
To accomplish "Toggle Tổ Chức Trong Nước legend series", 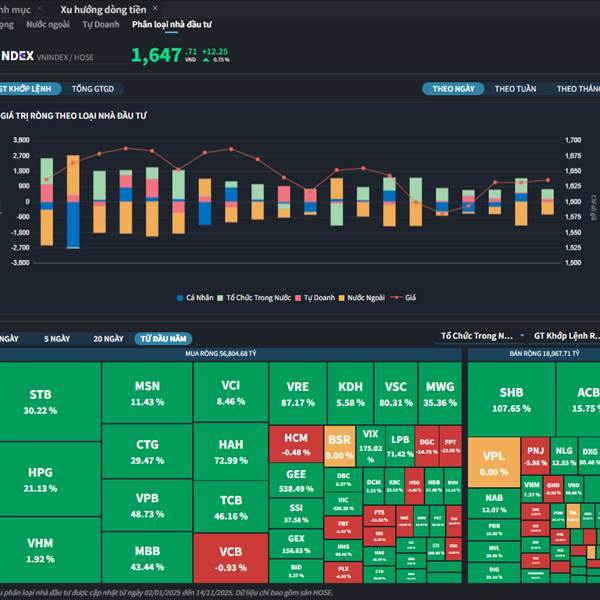I will point(254,298).
